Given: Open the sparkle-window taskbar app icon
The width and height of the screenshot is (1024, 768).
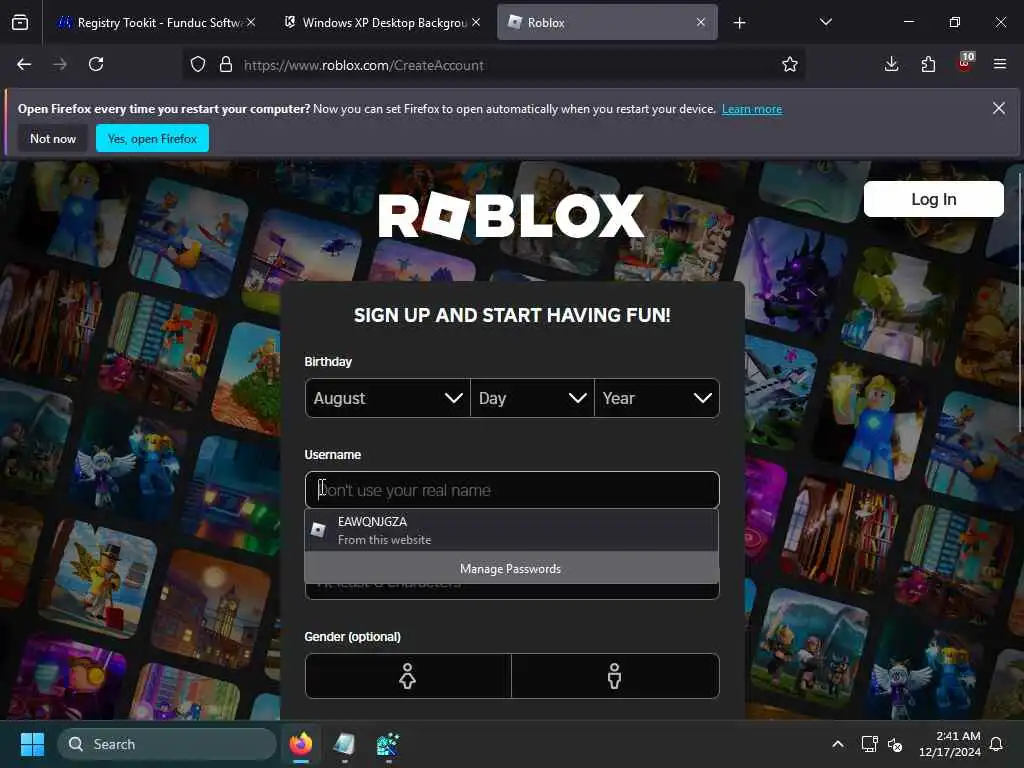Looking at the screenshot, I should point(388,744).
